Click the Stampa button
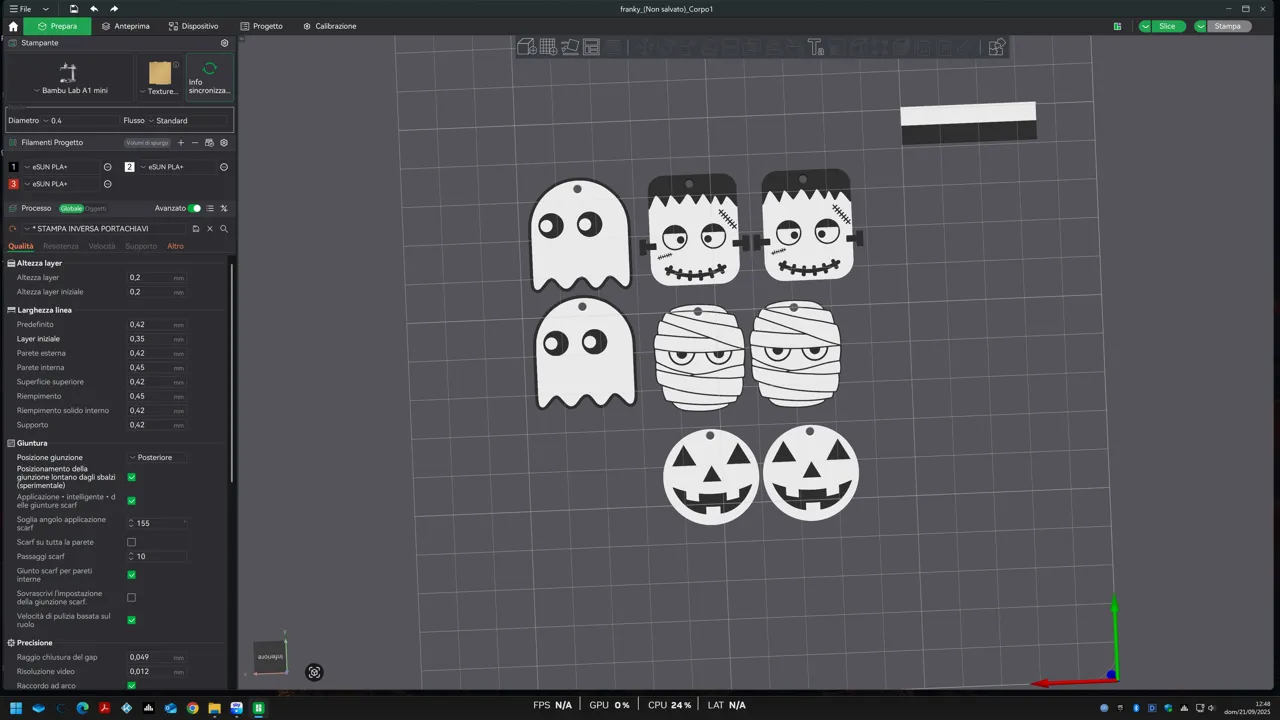This screenshot has width=1280, height=720. click(1228, 26)
